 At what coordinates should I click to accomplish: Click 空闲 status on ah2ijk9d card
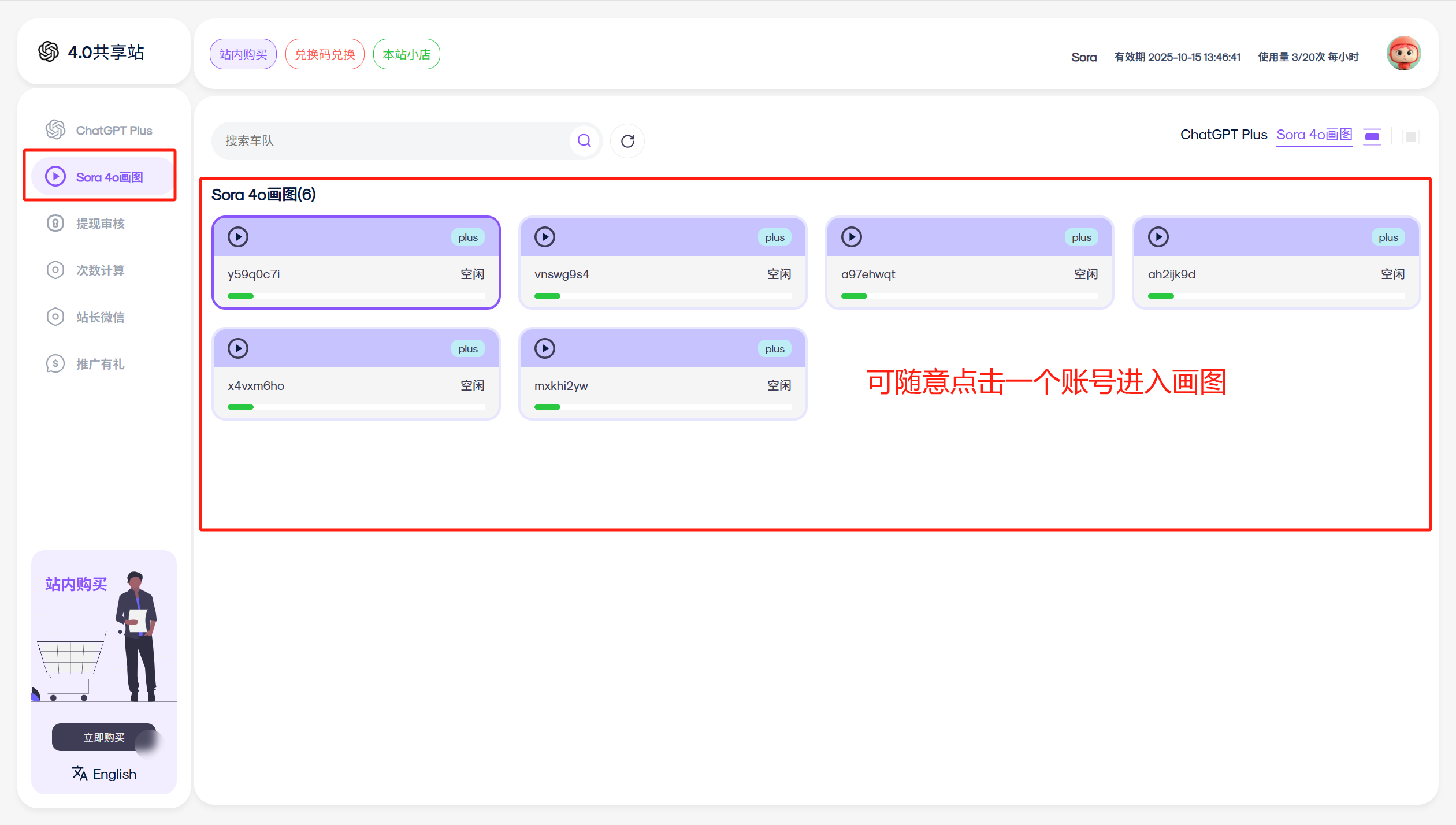(x=1392, y=274)
